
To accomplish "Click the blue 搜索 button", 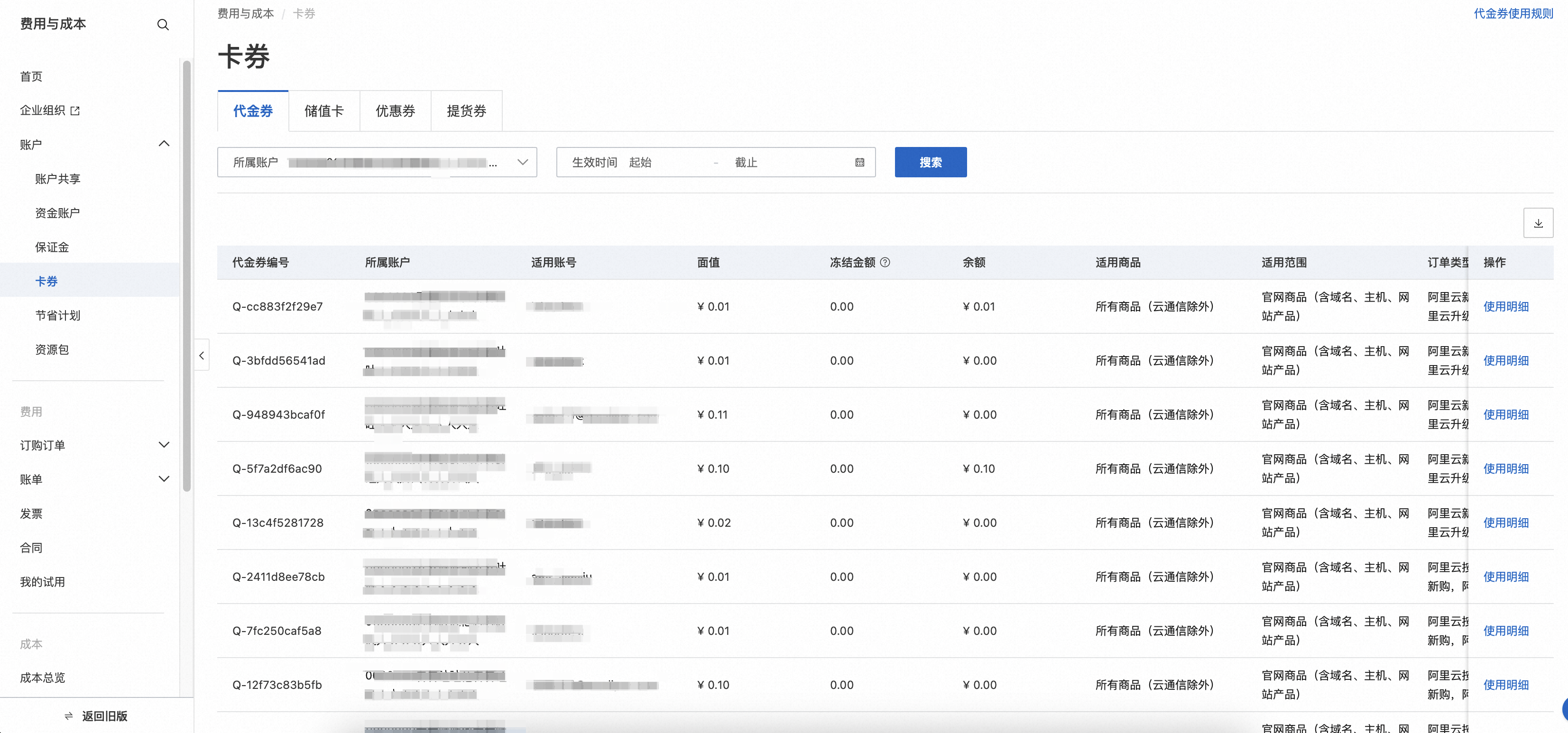I will pyautogui.click(x=930, y=163).
